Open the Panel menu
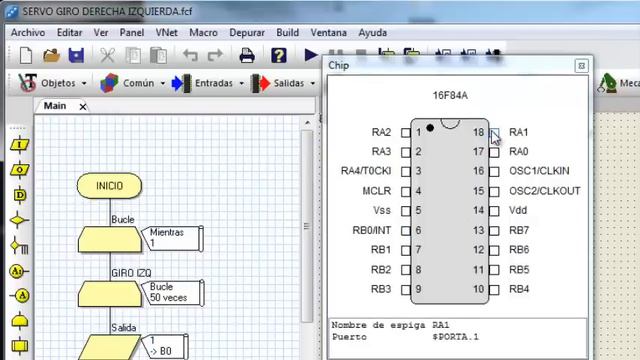 [131, 33]
